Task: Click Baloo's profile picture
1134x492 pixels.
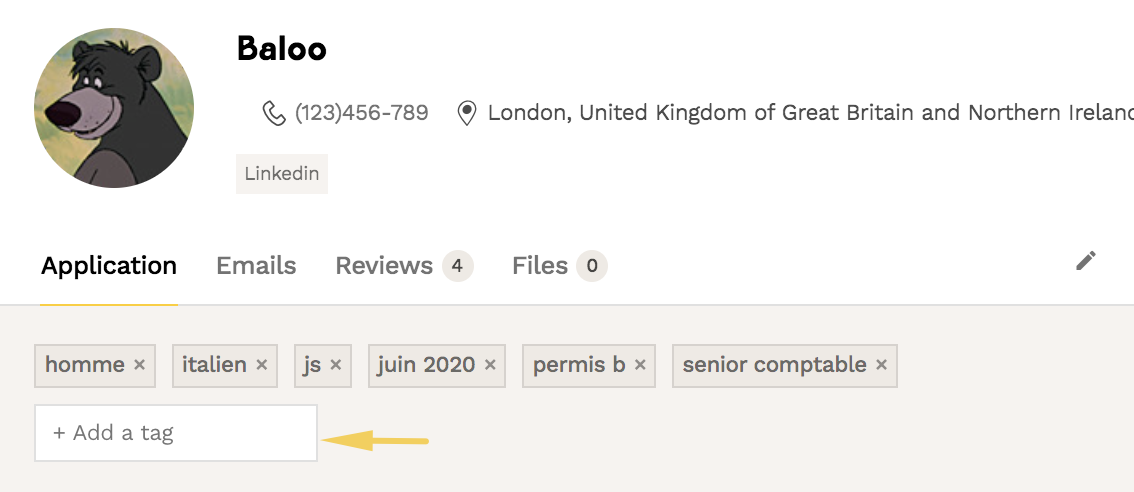Action: tap(114, 108)
